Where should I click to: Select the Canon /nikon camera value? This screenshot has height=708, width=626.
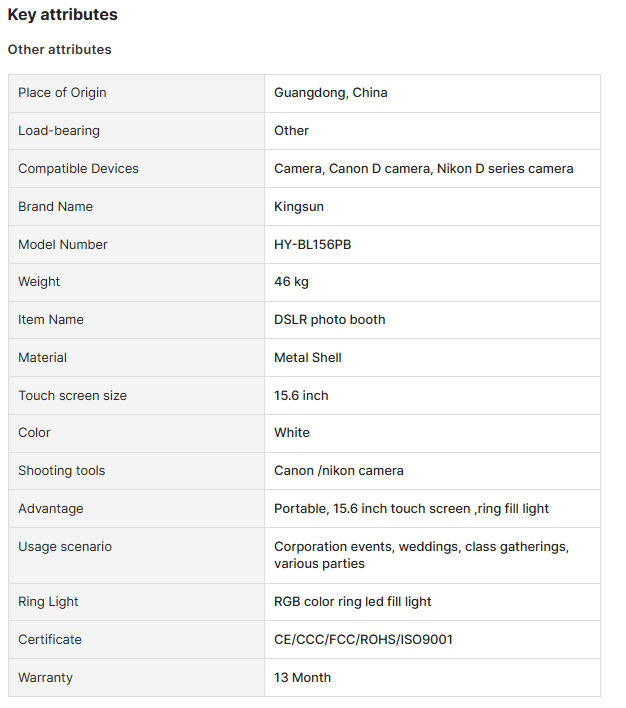click(x=339, y=470)
